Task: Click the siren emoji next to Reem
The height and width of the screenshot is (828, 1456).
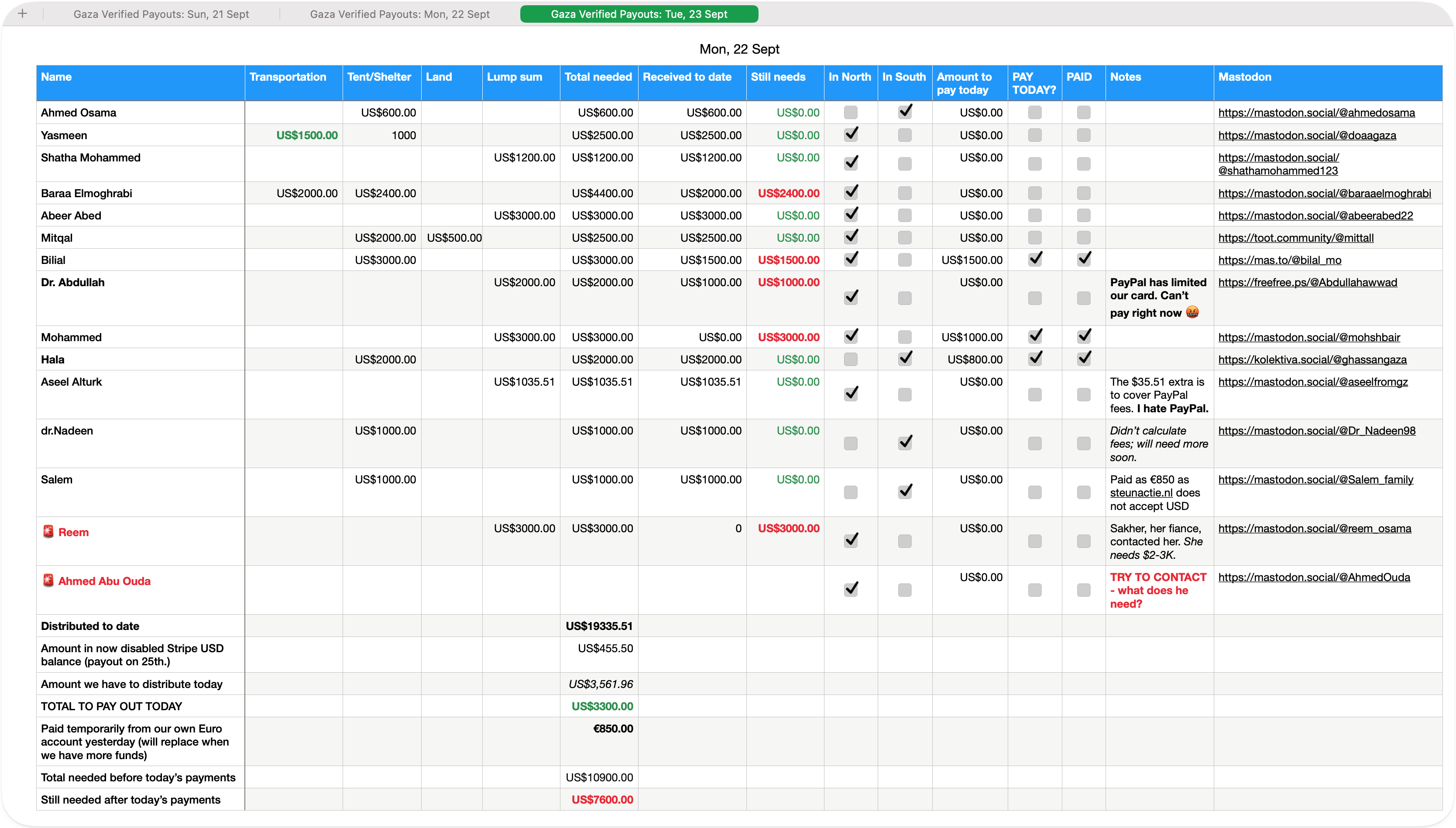Action: (48, 532)
